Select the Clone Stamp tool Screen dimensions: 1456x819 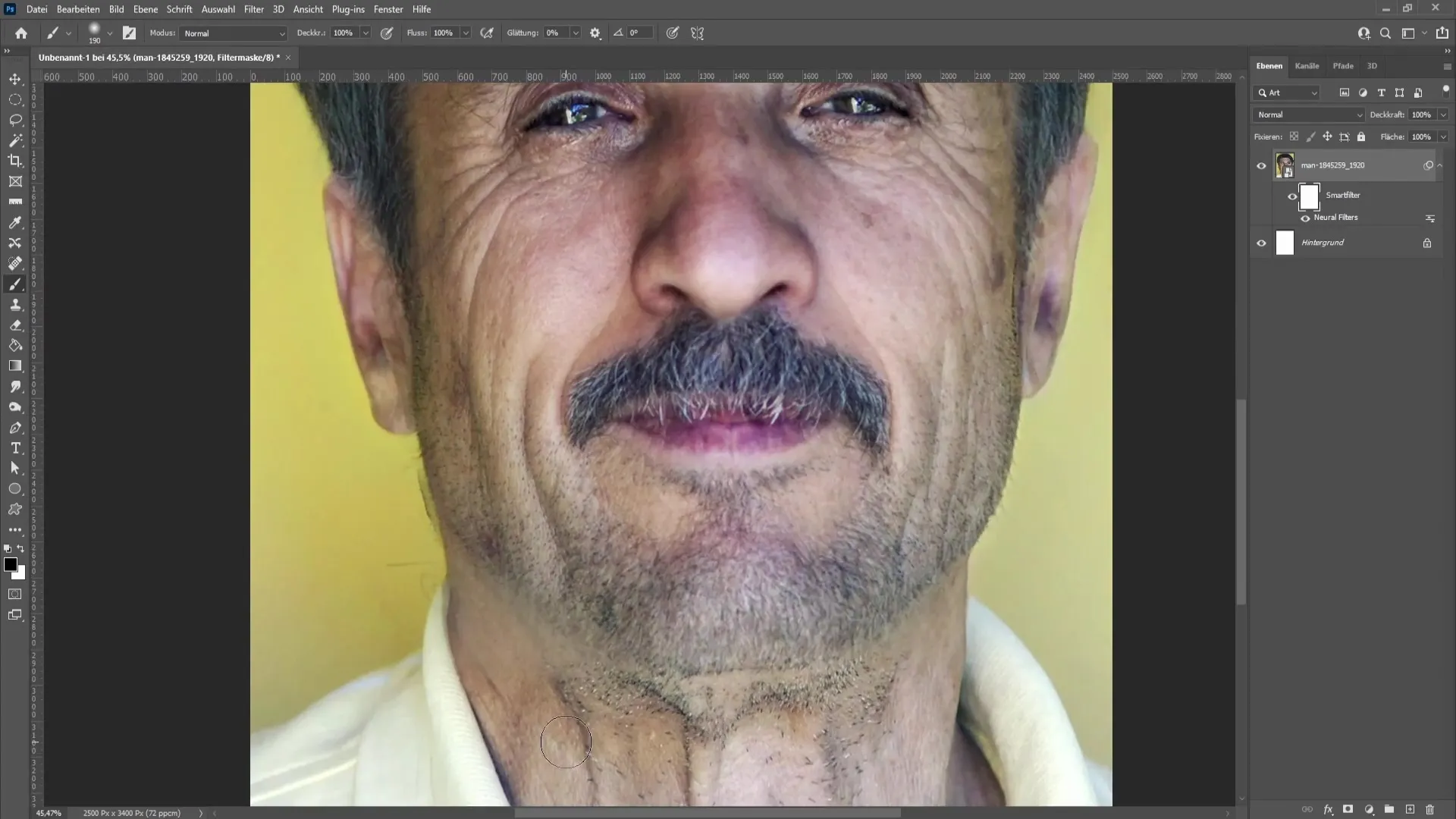pos(15,304)
